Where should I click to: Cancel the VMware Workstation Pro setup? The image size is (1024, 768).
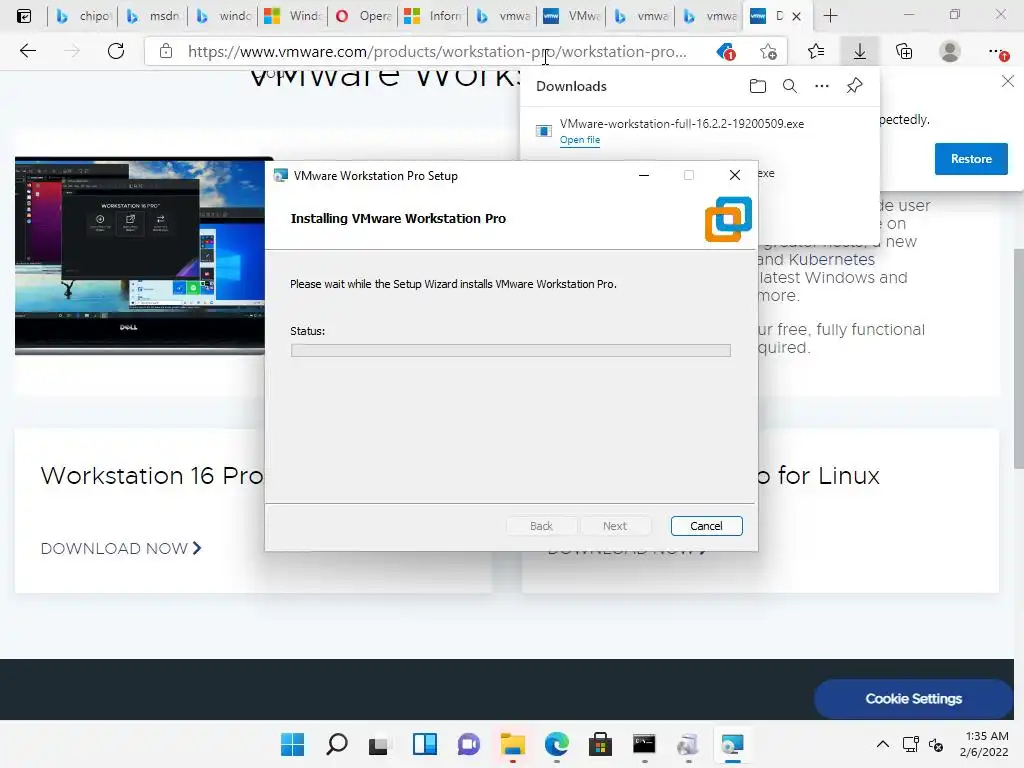[x=706, y=526]
